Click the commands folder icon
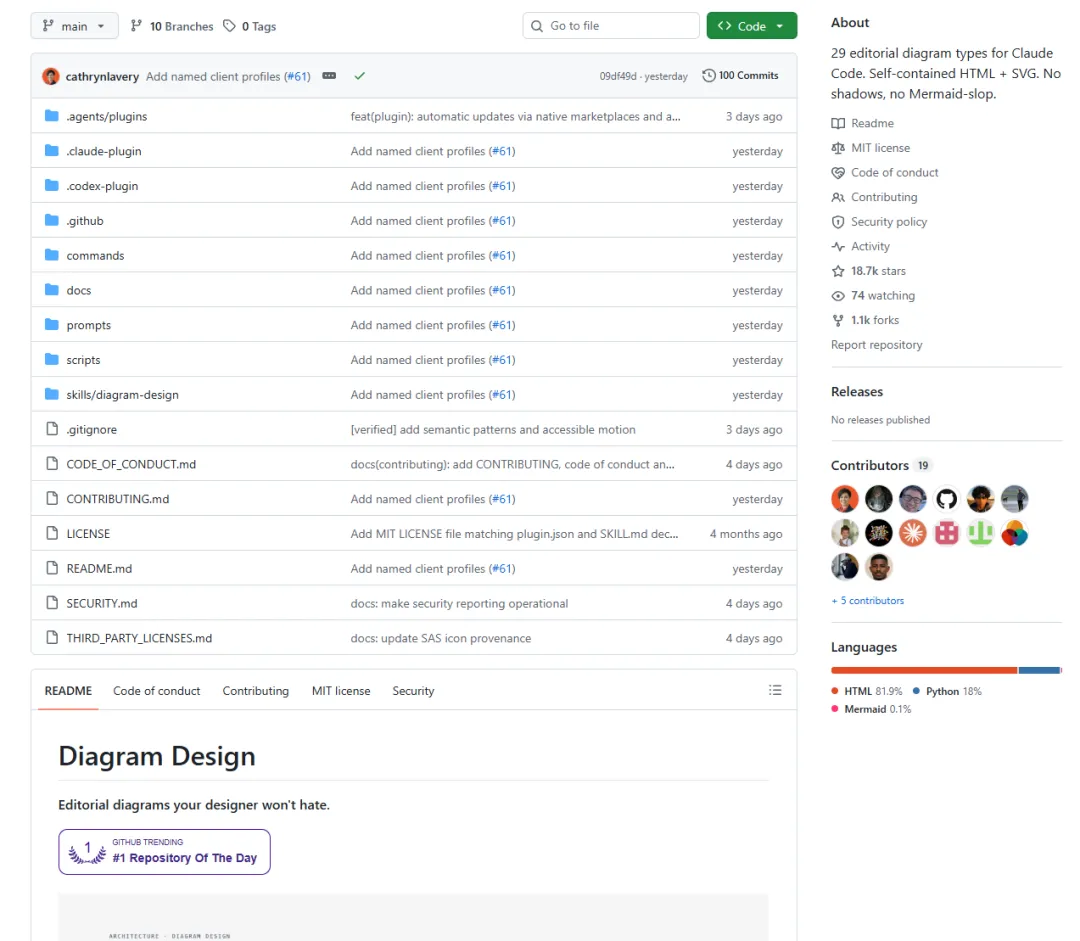Image resolution: width=1080 pixels, height=941 pixels. point(52,255)
